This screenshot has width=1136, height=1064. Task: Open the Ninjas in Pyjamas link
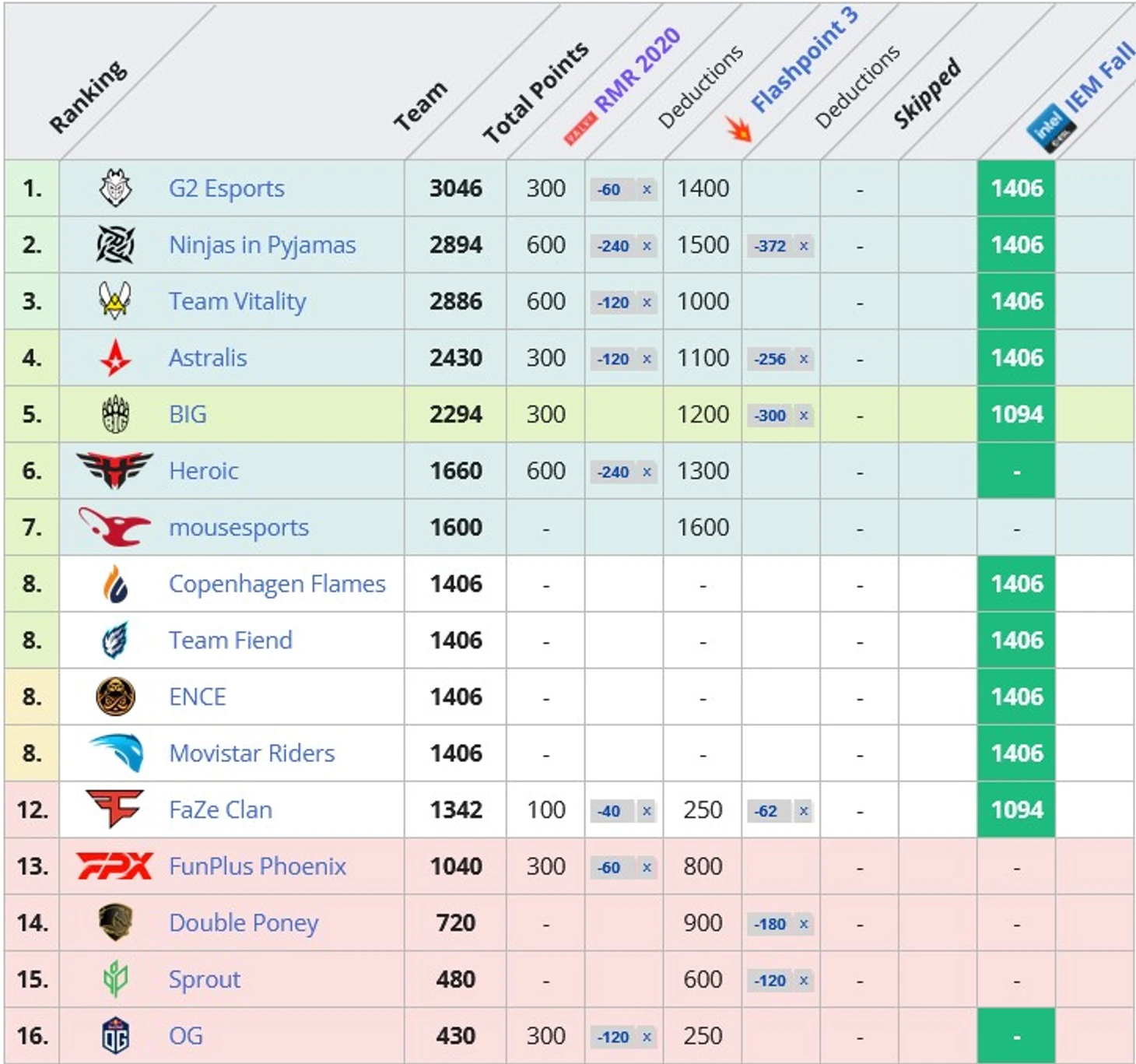click(x=262, y=245)
